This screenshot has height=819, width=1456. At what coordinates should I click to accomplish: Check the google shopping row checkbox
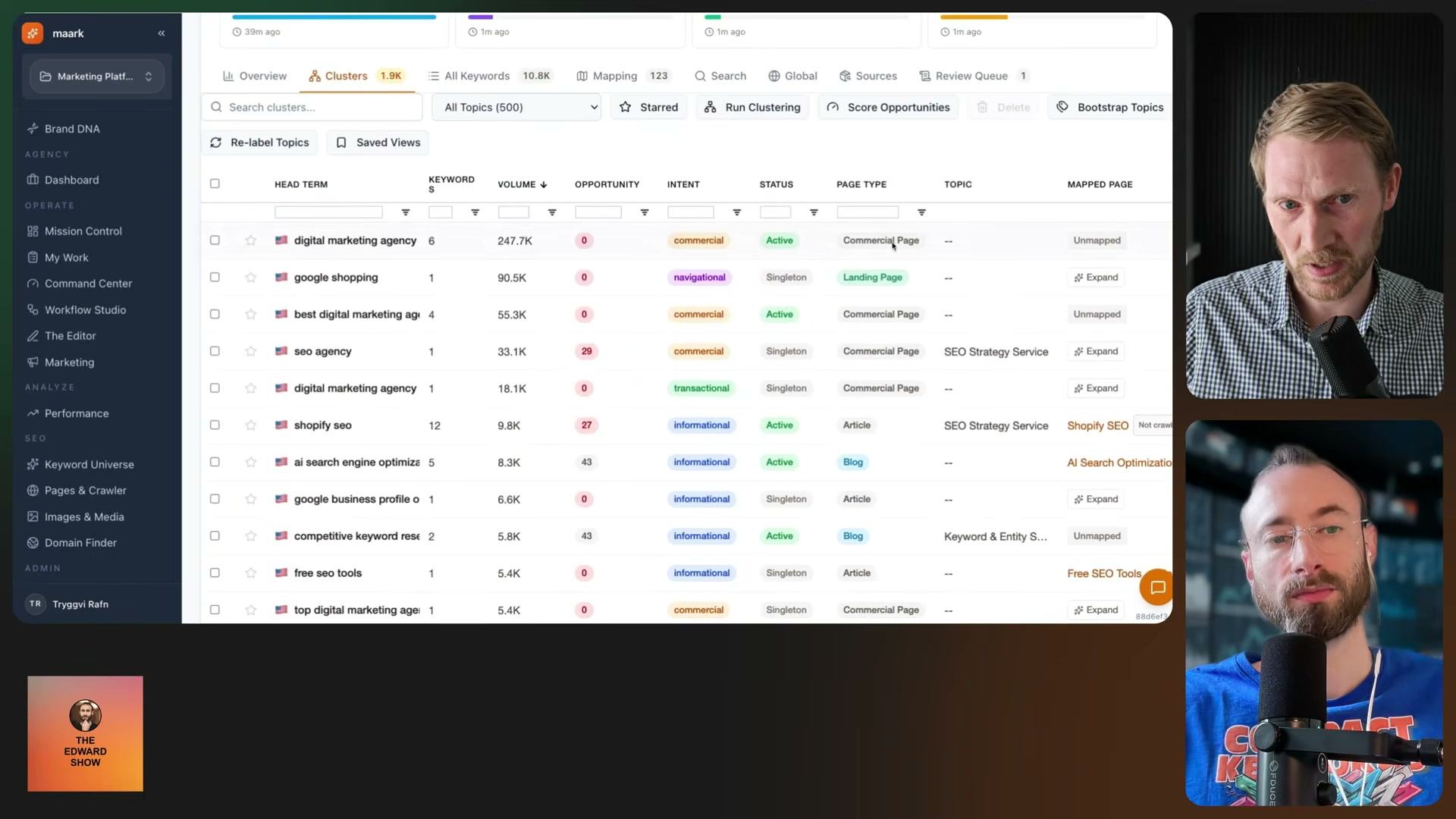pos(215,278)
